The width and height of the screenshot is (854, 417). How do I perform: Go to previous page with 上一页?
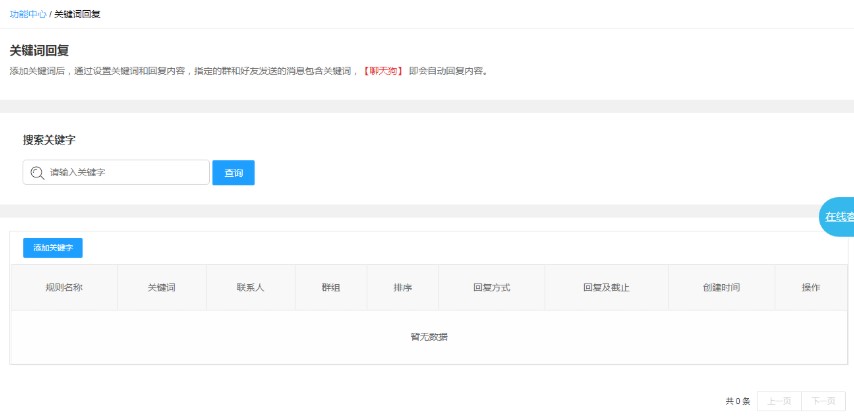pyautogui.click(x=779, y=401)
